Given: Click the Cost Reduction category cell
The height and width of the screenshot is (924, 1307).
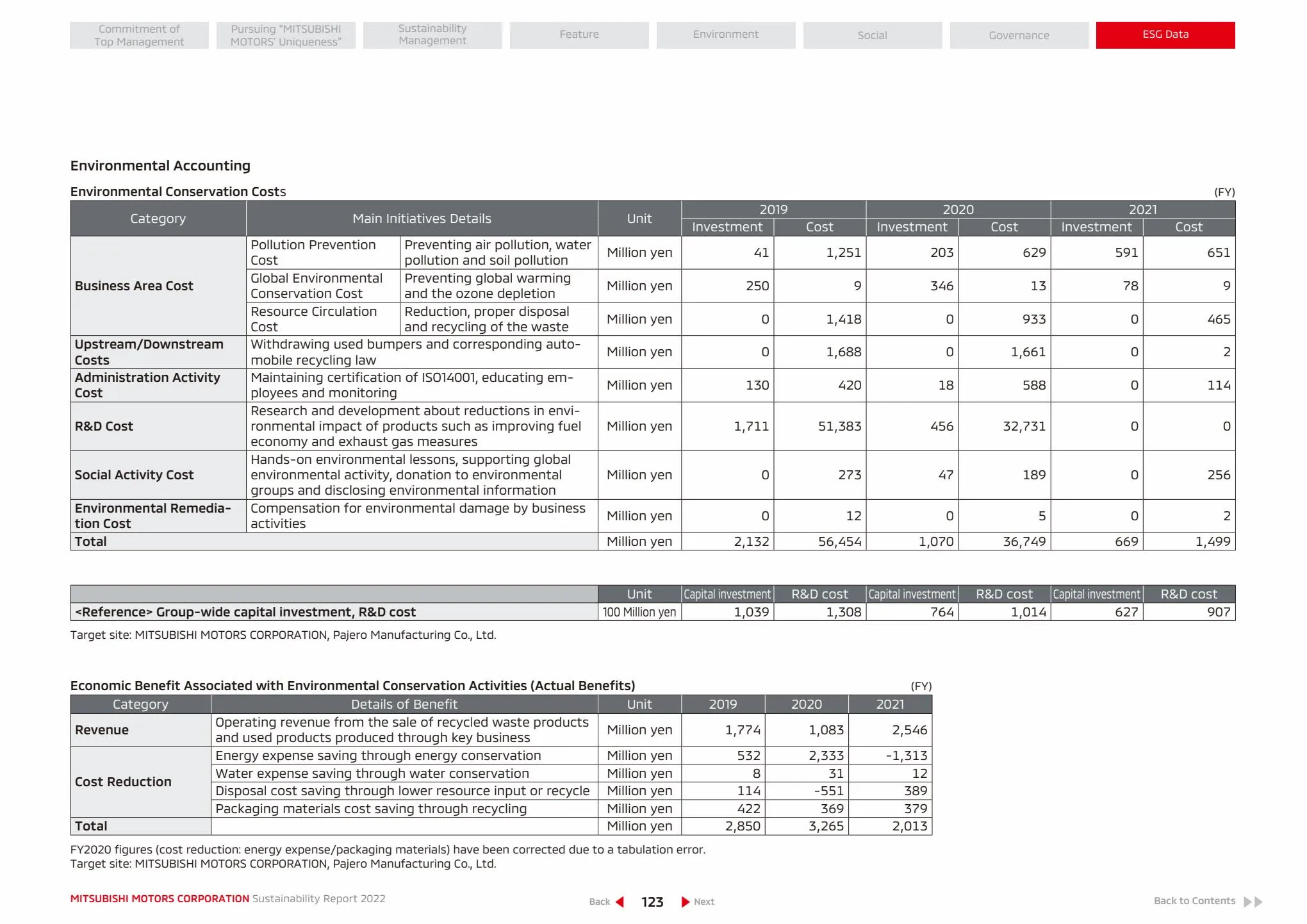Looking at the screenshot, I should (x=140, y=782).
